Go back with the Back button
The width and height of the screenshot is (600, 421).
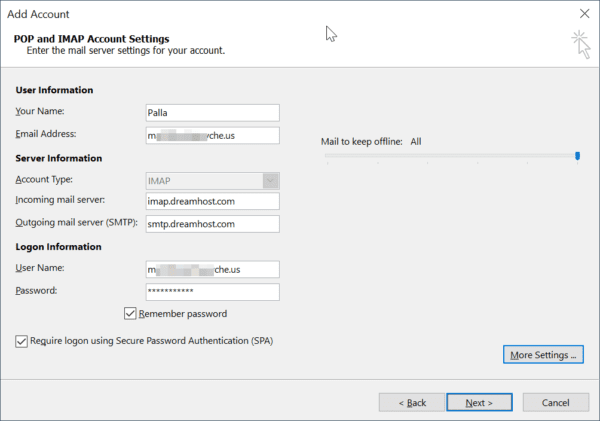point(411,402)
